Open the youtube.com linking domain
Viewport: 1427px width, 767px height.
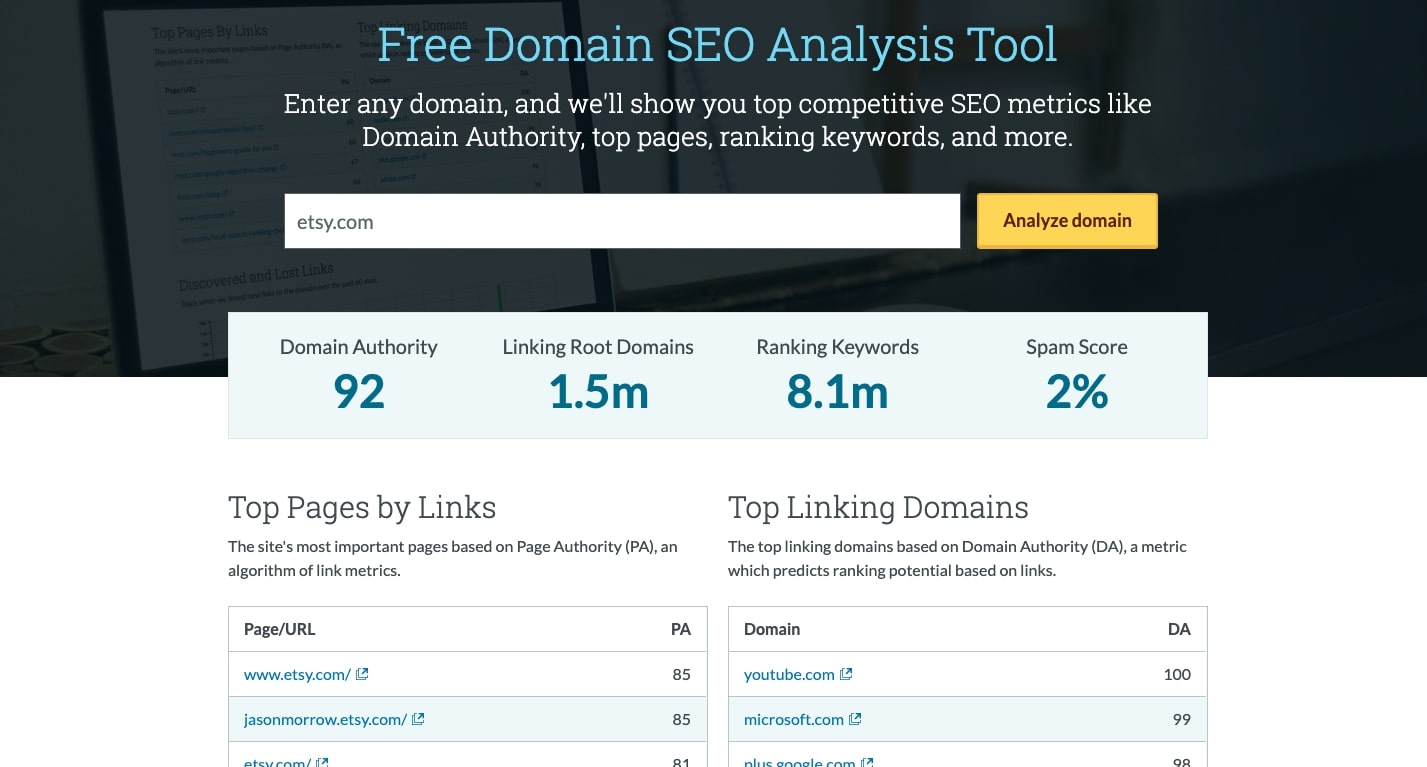[789, 675]
